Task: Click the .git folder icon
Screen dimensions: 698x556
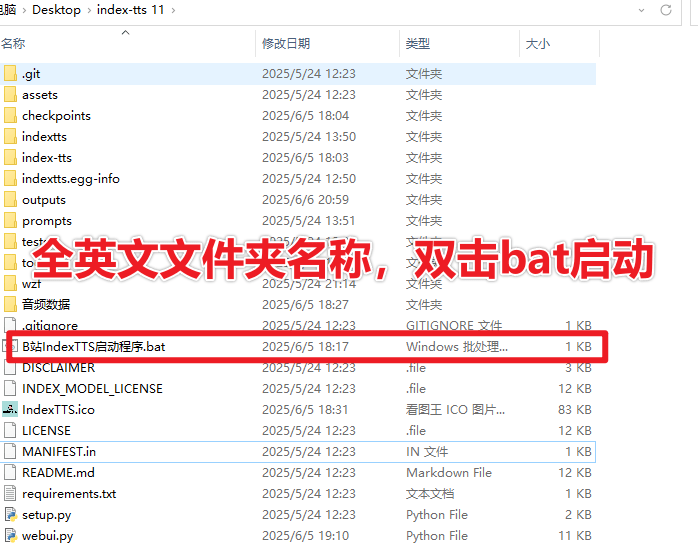Action: pos(10,74)
